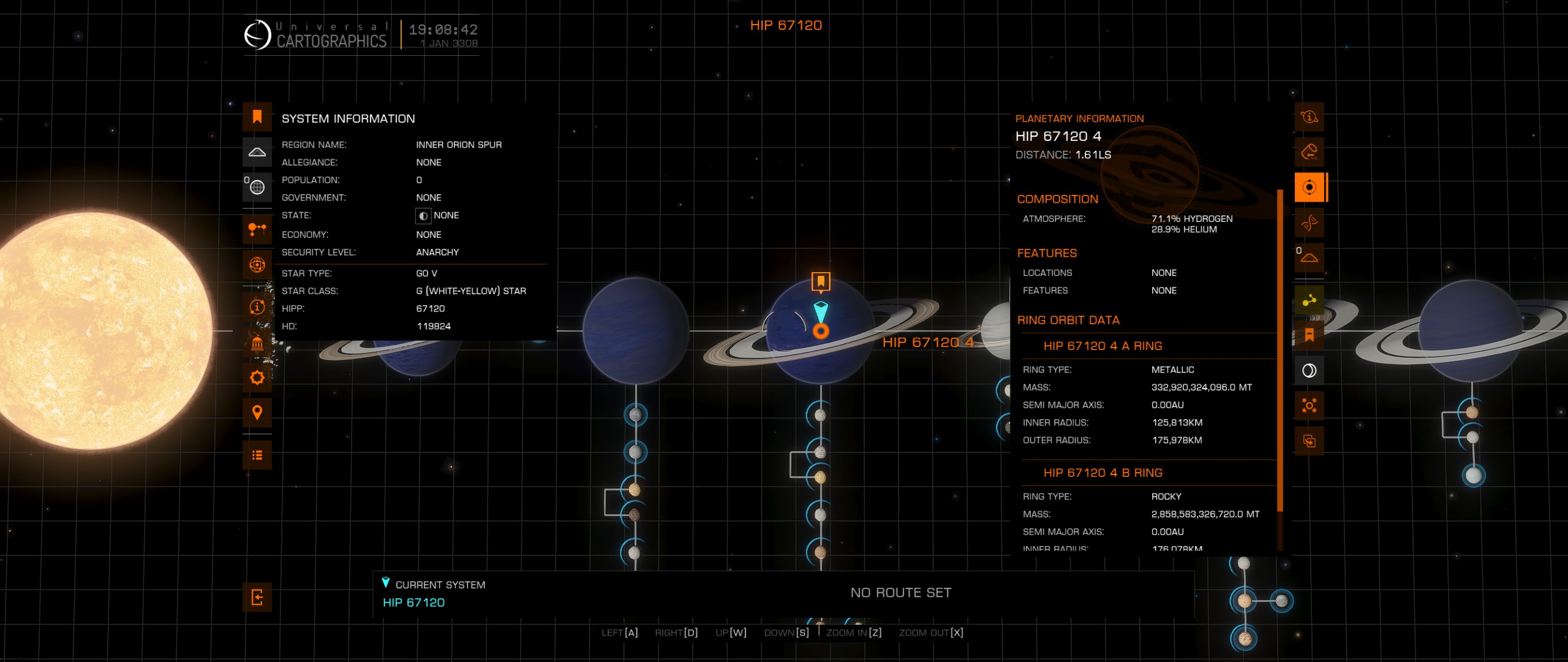This screenshot has width=1568, height=662.
Task: Open the planet info tab icon
Action: (x=1309, y=116)
